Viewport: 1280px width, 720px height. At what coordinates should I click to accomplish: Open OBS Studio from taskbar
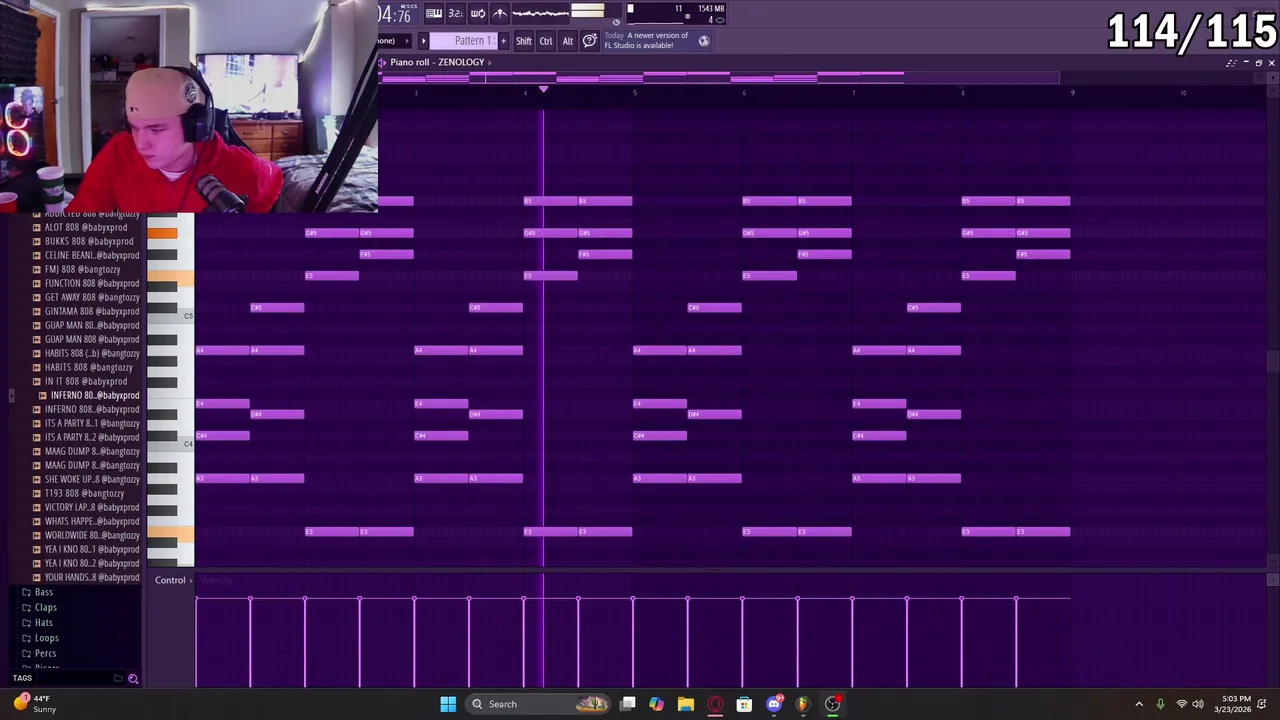coord(832,704)
